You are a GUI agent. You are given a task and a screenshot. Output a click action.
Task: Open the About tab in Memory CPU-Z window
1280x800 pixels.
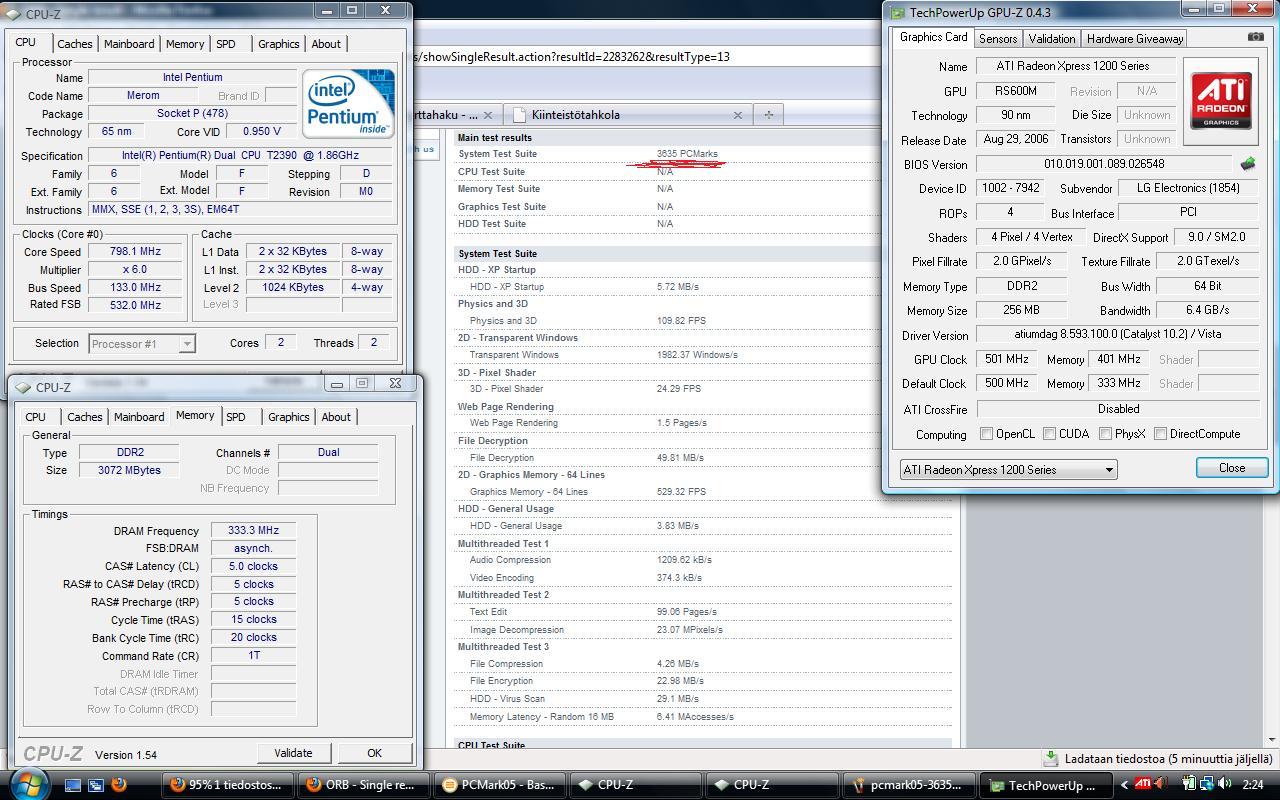336,417
